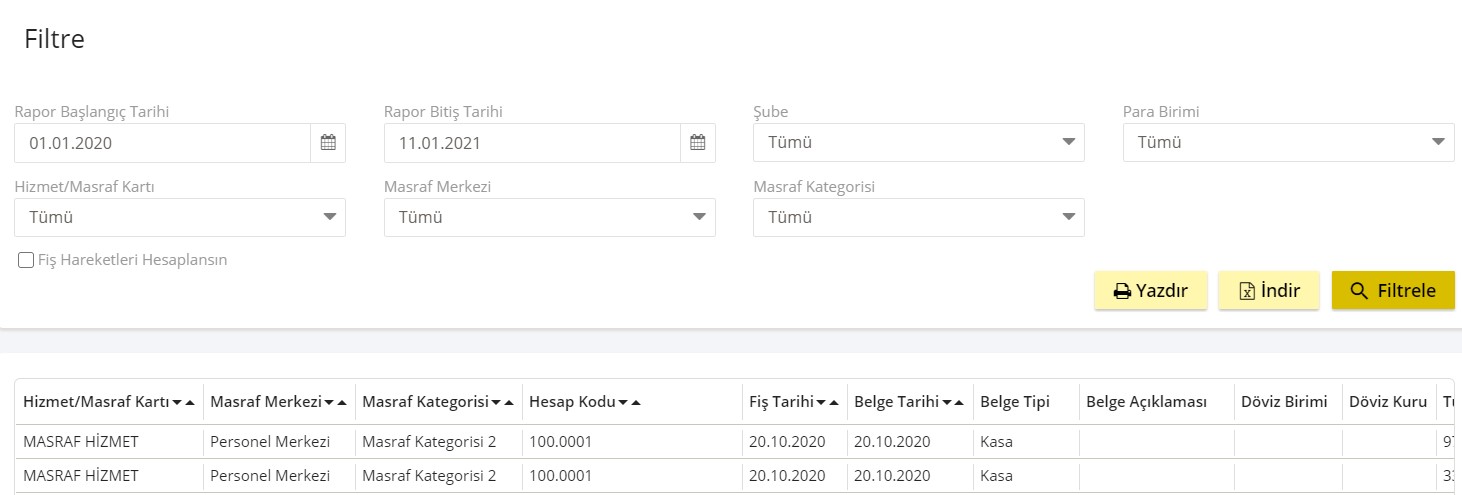Open the Para Birimi dropdown
The height and width of the screenshot is (495, 1462).
pyautogui.click(x=1288, y=142)
